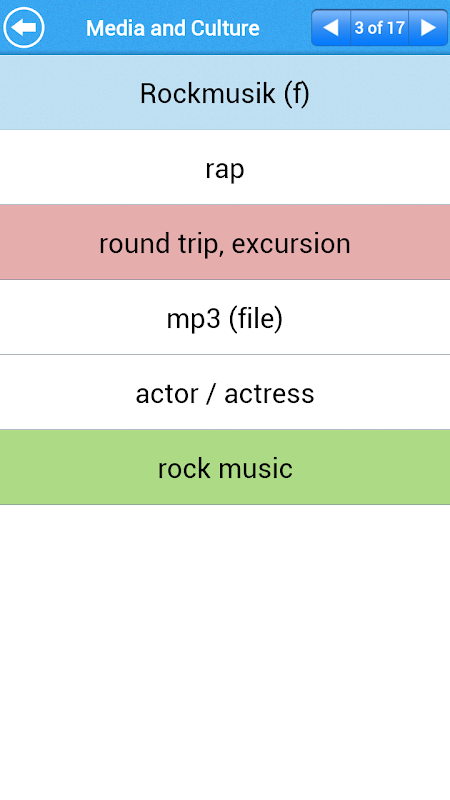Tap the back arrow icon
The image size is (450, 800).
coord(24,27)
